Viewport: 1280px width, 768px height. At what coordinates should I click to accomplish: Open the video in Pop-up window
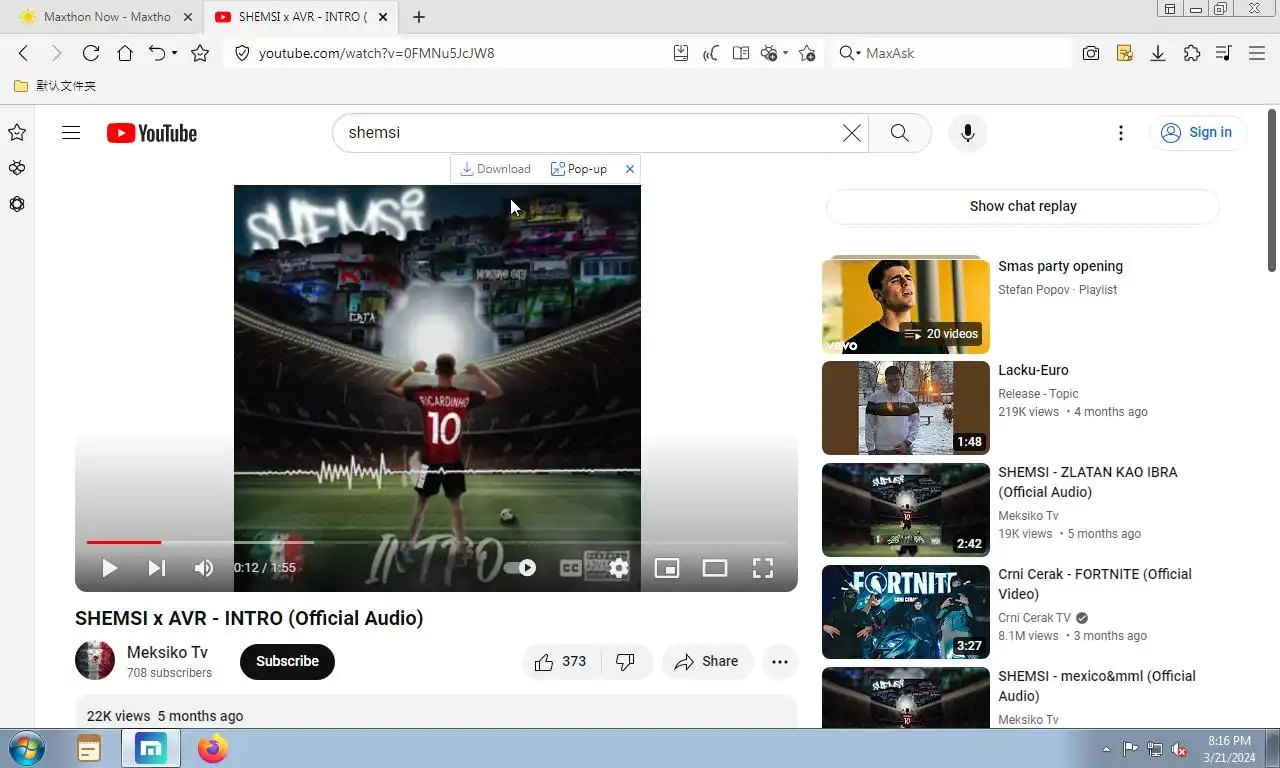[x=579, y=169]
